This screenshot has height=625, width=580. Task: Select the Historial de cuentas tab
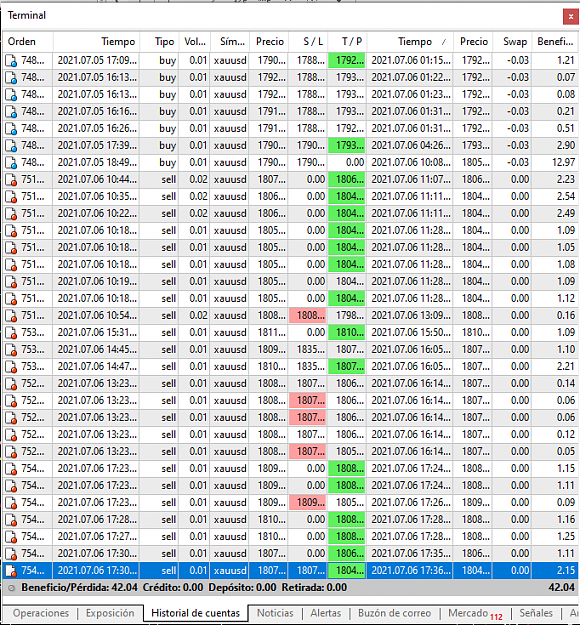point(196,613)
